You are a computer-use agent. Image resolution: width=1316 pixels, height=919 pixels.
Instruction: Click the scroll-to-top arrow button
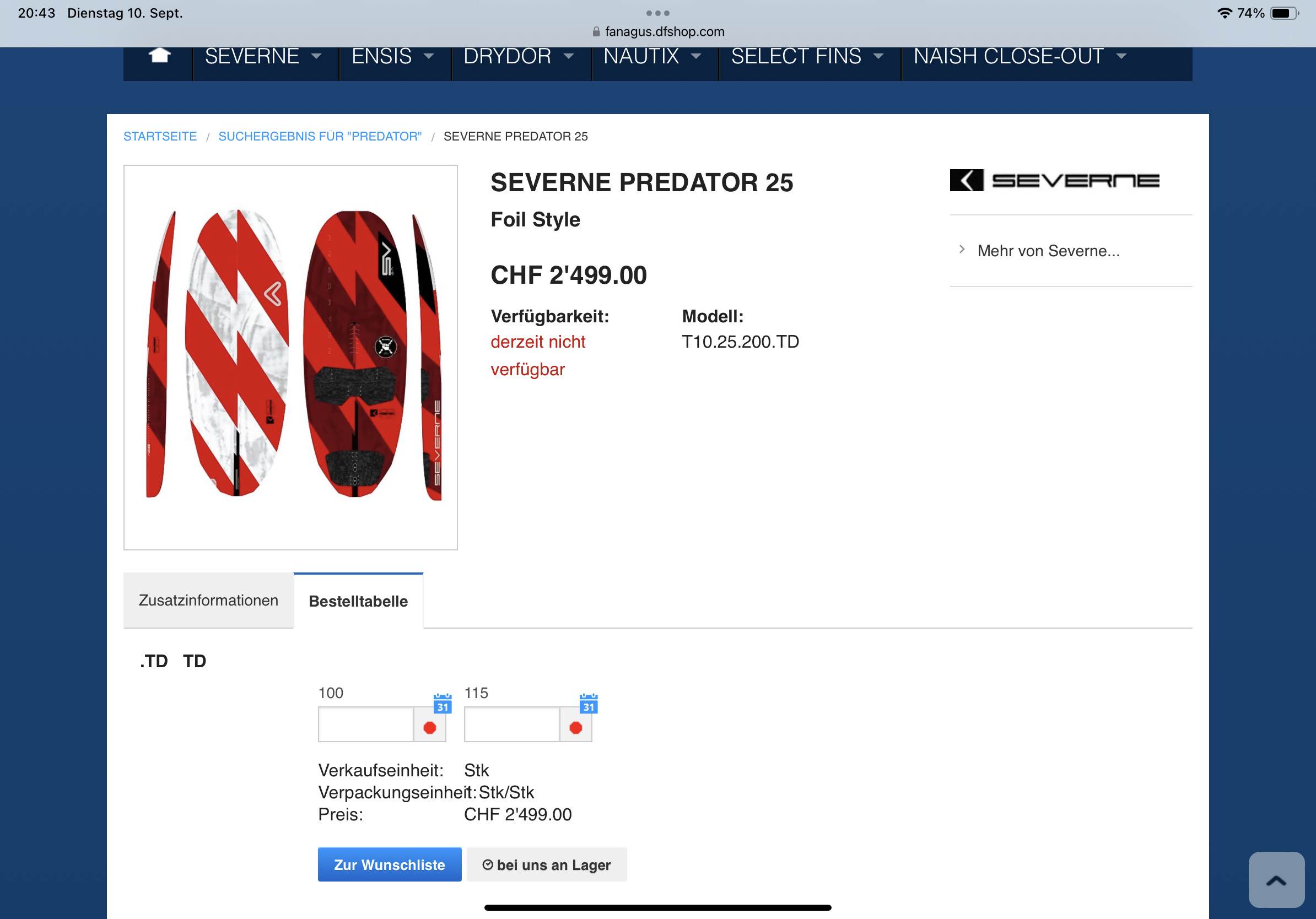[1276, 880]
